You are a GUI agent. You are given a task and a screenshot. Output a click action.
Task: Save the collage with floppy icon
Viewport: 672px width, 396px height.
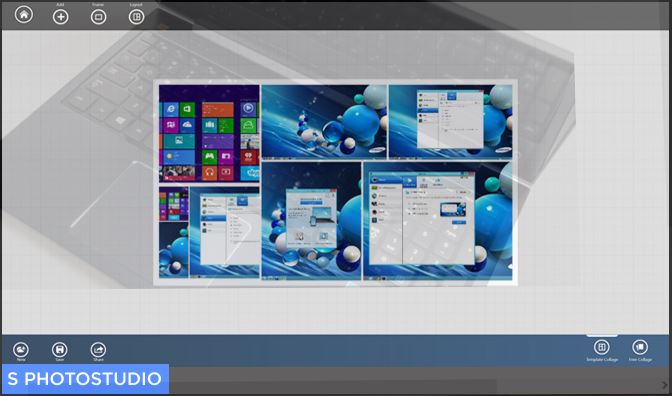click(x=60, y=350)
